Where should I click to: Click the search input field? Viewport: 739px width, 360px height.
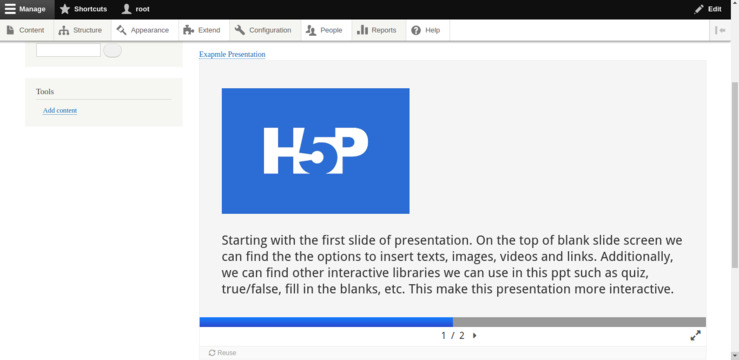68,50
